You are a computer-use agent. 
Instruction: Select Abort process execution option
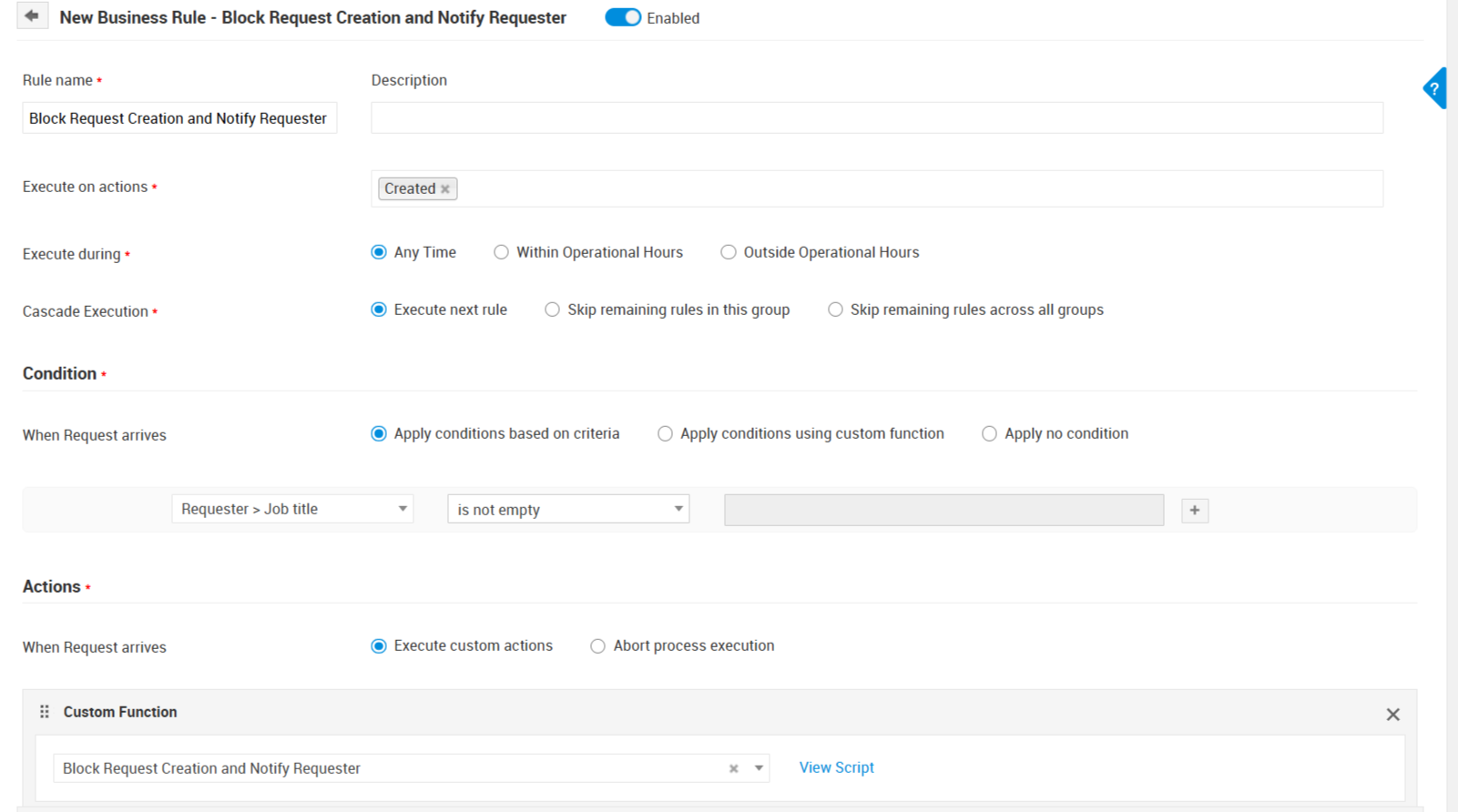pos(598,646)
